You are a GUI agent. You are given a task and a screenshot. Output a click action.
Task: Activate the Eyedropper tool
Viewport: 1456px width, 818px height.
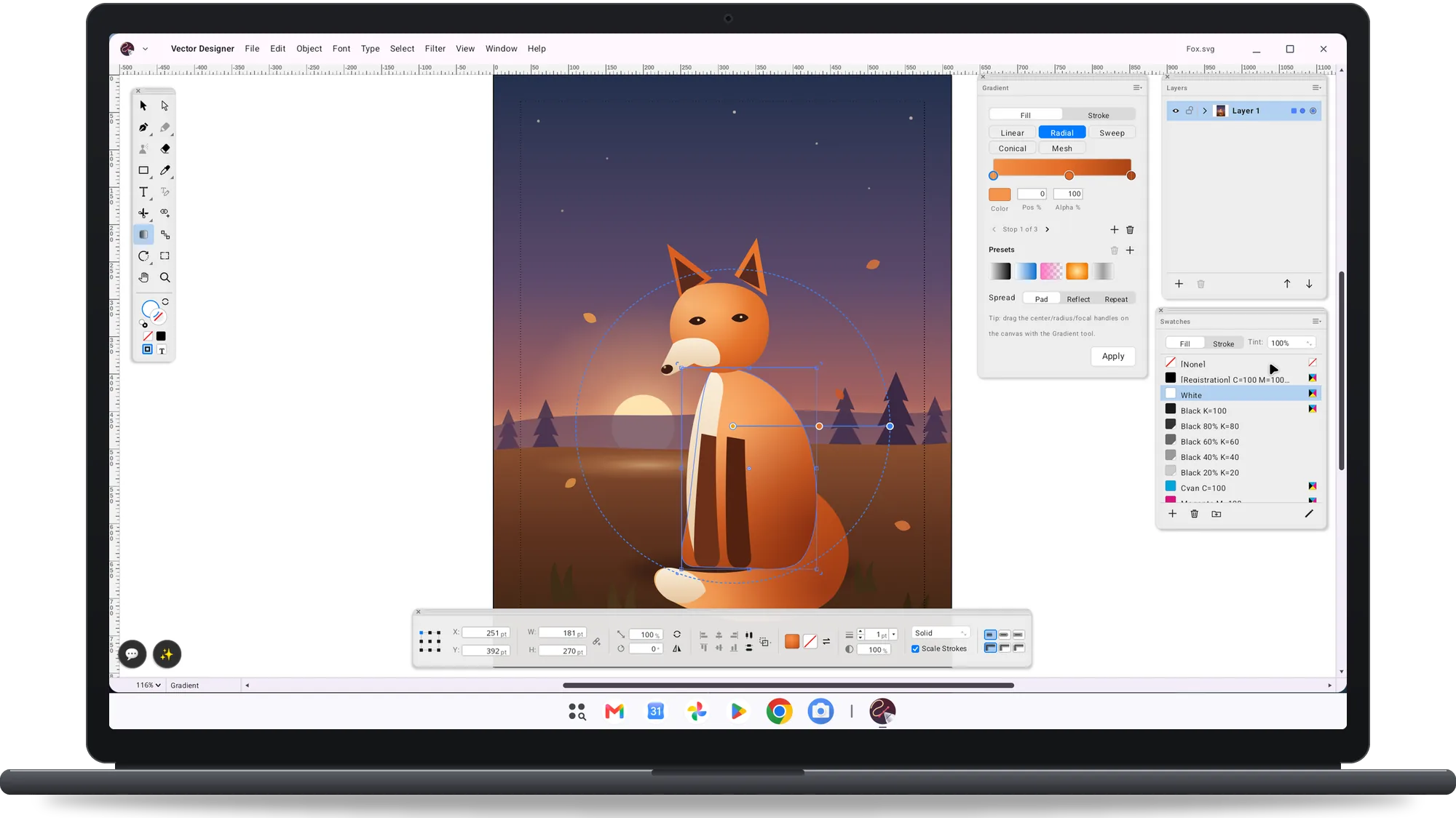(165, 170)
